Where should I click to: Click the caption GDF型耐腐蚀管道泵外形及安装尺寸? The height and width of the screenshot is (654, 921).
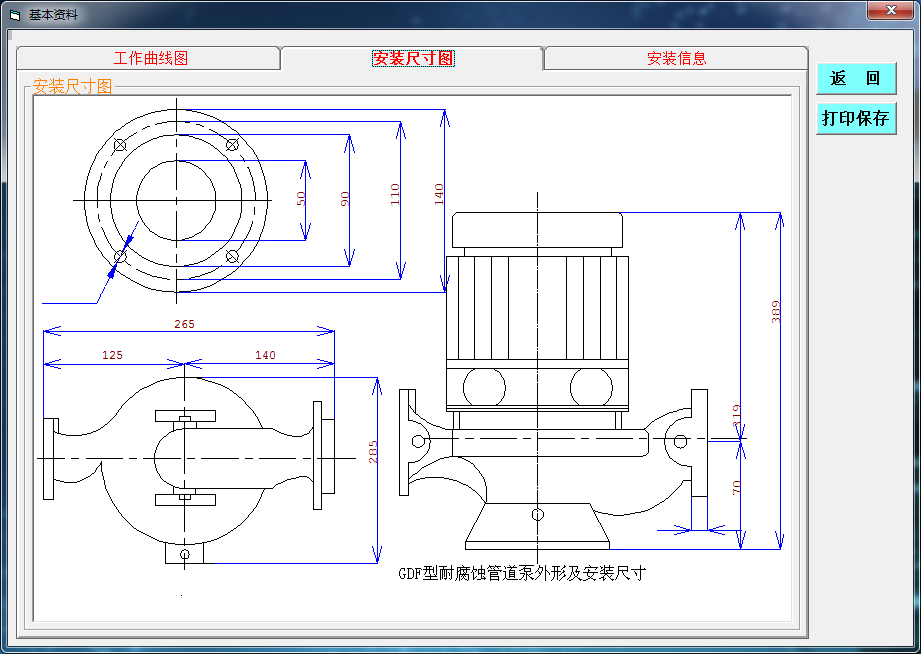[x=522, y=573]
